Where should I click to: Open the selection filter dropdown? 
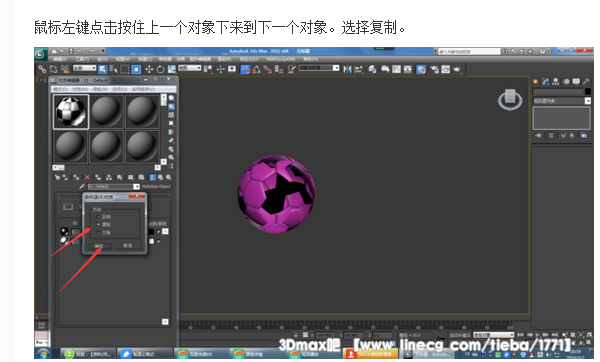[84, 68]
